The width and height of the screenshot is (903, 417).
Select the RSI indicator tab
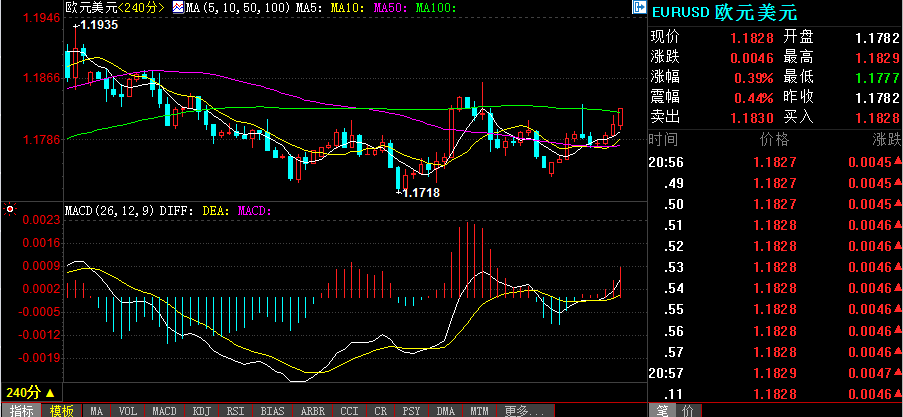pos(236,410)
